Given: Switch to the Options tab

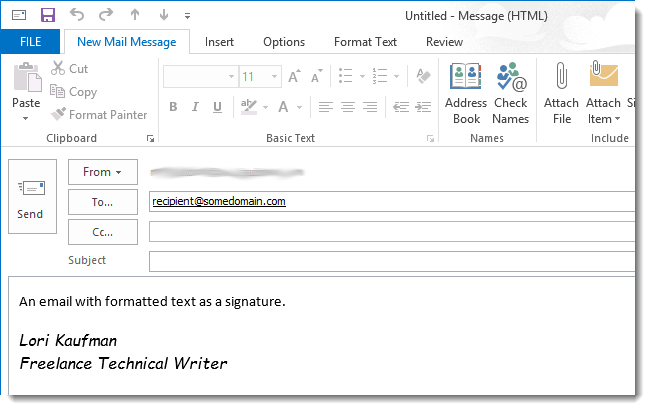Looking at the screenshot, I should (284, 42).
